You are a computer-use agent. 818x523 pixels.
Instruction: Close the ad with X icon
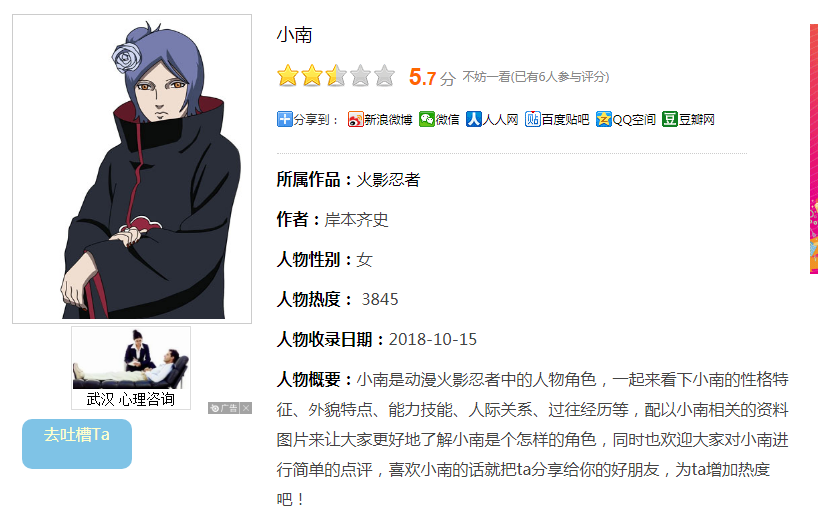point(246,408)
